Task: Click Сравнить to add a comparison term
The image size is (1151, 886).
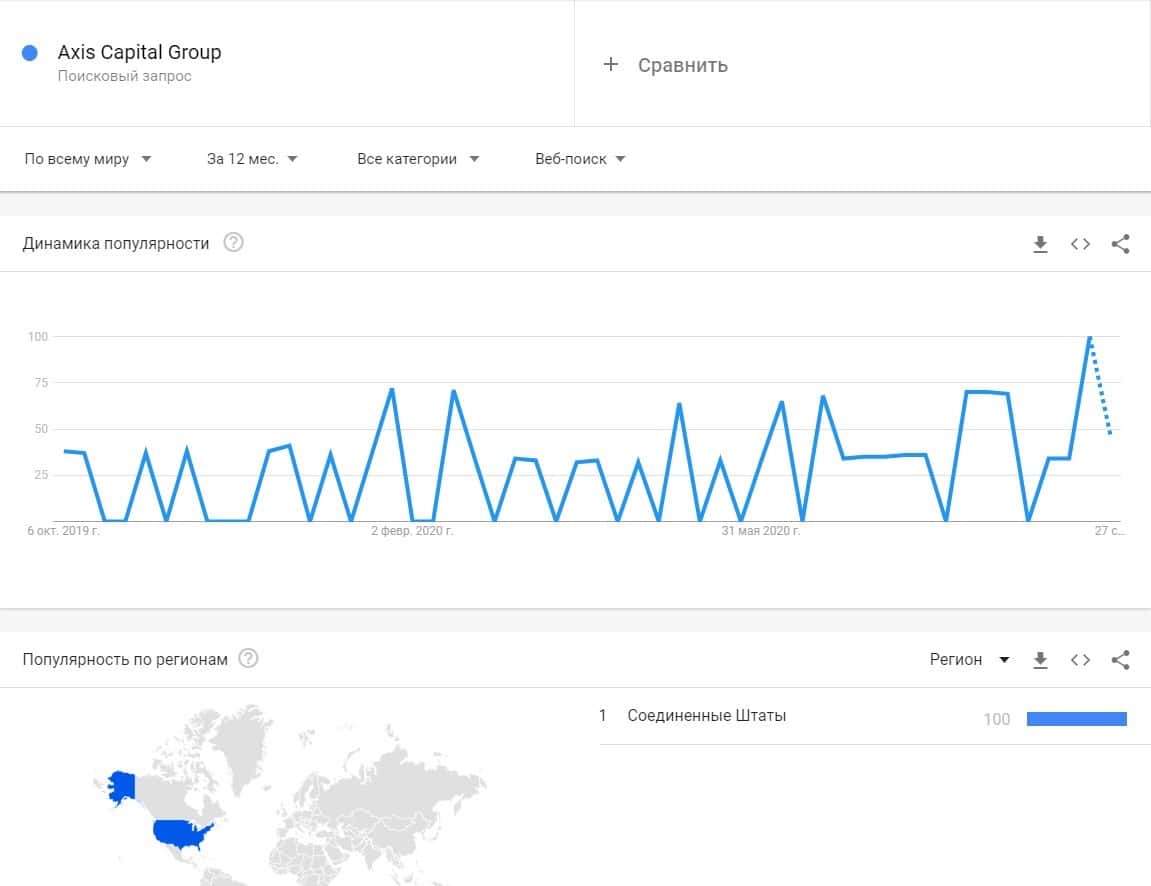Action: click(667, 65)
